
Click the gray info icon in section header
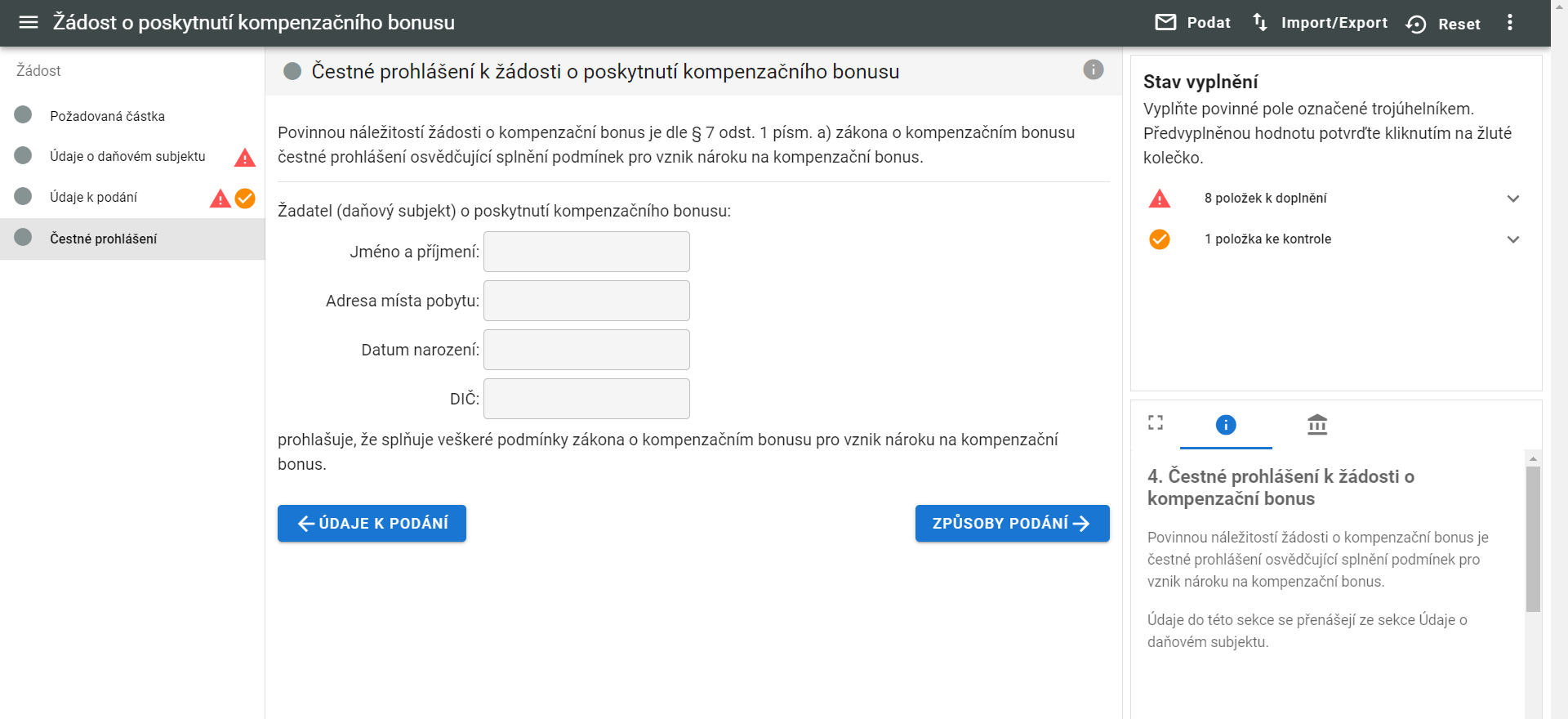point(1093,70)
